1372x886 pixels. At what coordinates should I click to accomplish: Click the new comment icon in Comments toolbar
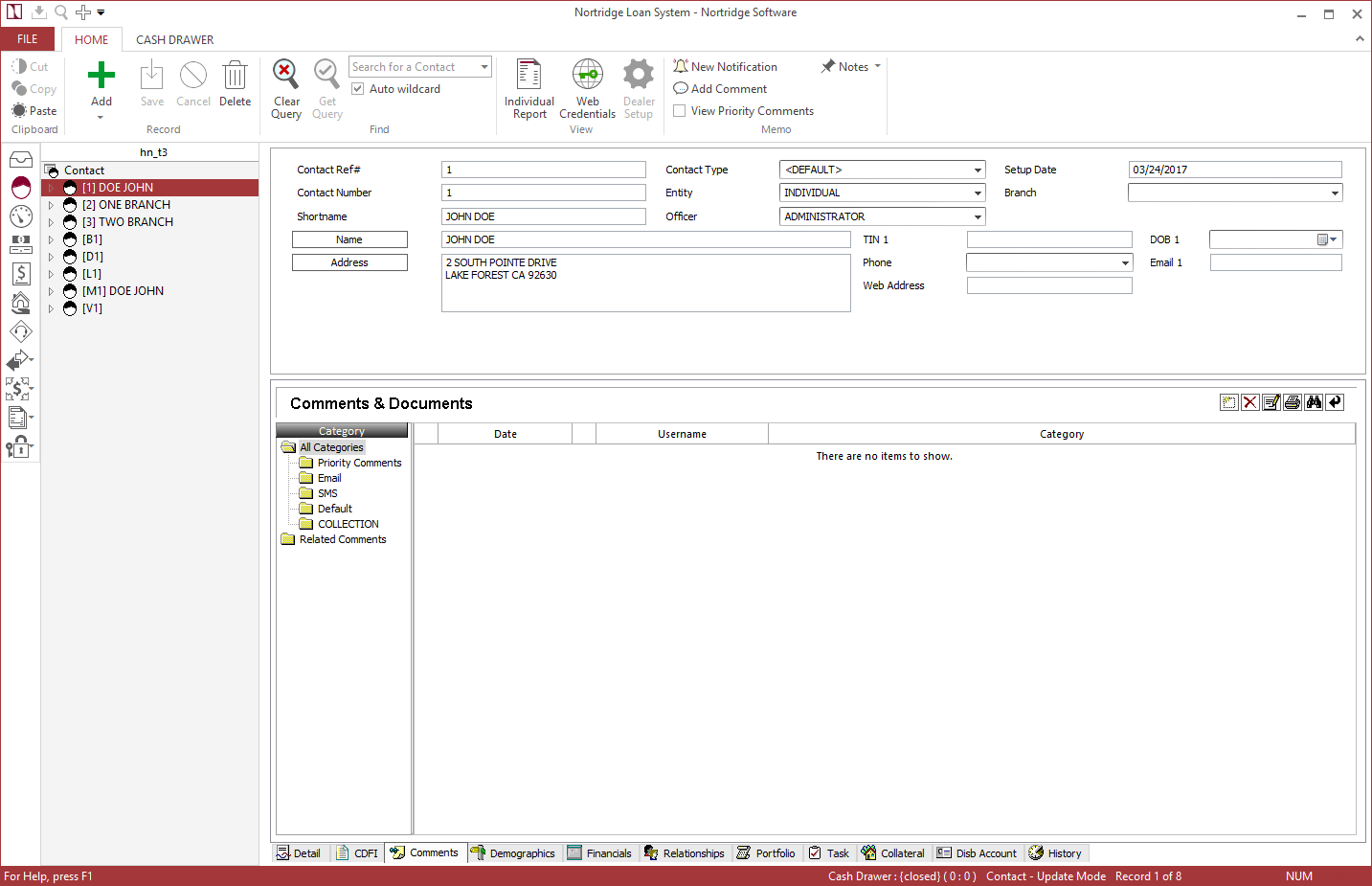[x=1228, y=402]
